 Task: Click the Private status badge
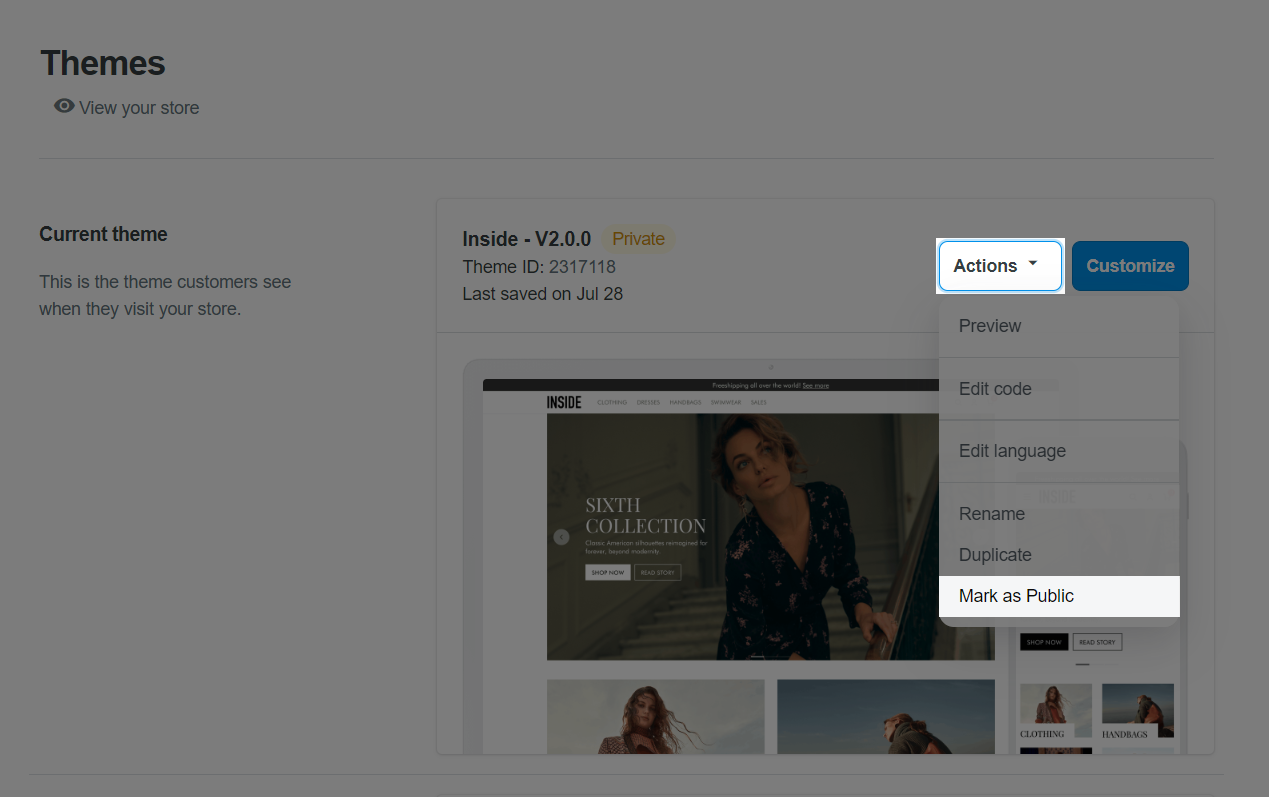(638, 239)
